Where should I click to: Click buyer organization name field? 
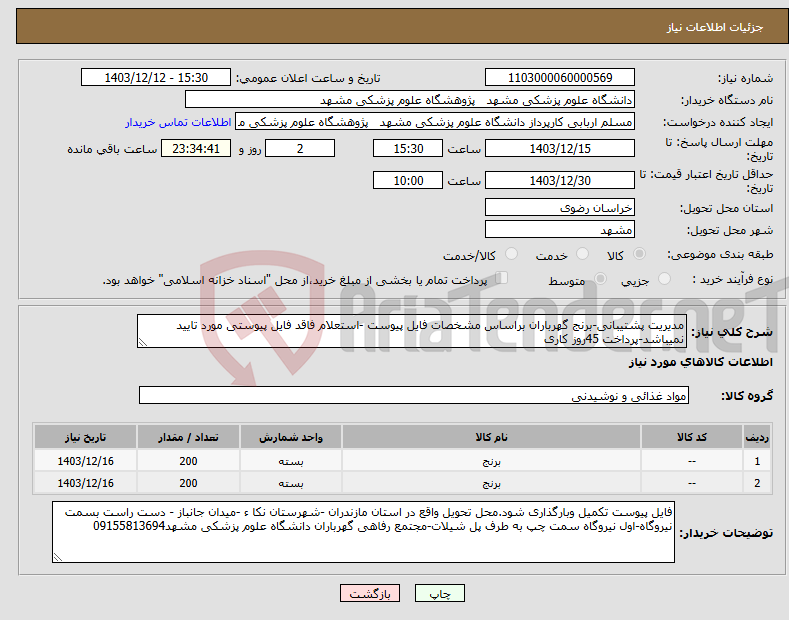(x=410, y=100)
